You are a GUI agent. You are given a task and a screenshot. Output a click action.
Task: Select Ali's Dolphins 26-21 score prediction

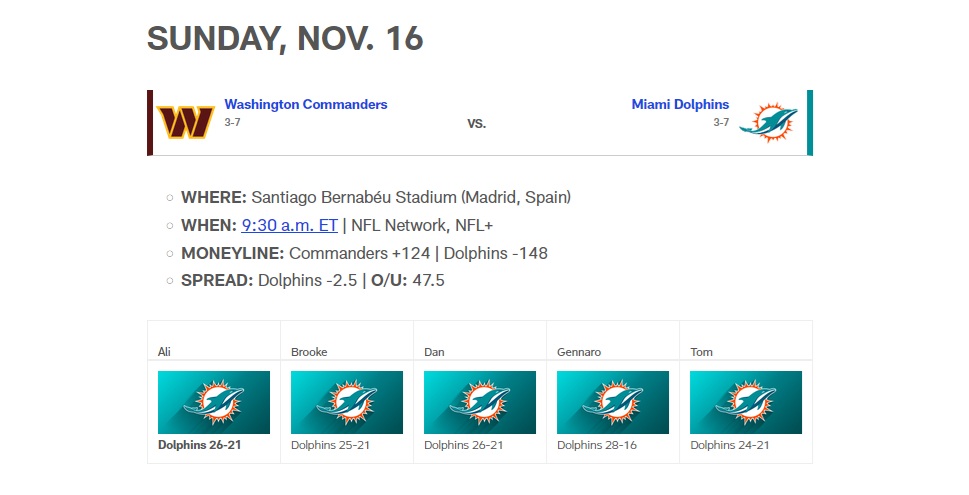[x=200, y=445]
